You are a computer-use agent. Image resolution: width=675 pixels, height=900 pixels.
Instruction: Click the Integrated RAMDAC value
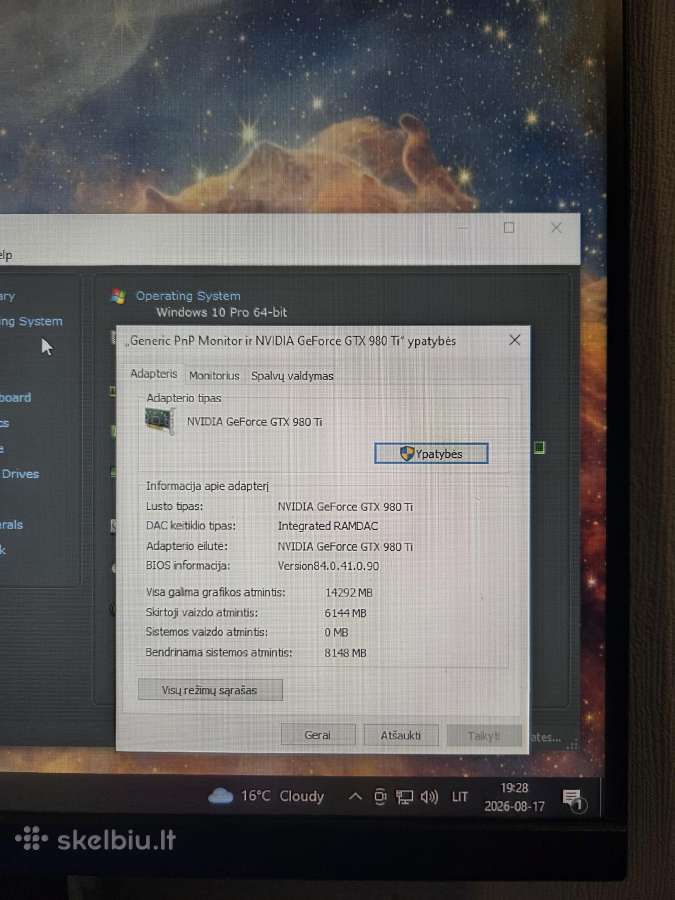click(x=328, y=526)
